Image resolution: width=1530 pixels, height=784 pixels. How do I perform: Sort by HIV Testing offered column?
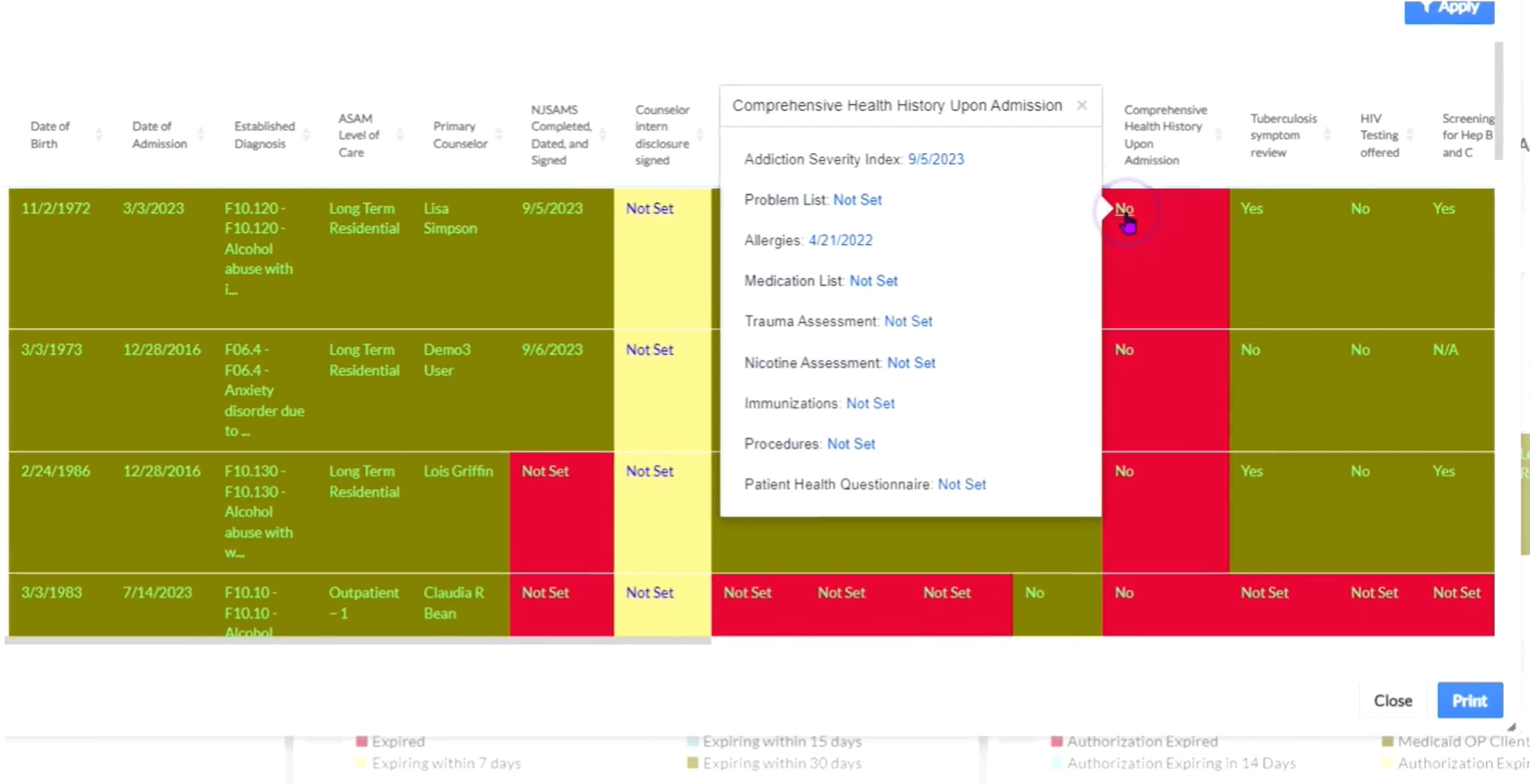(x=1409, y=135)
